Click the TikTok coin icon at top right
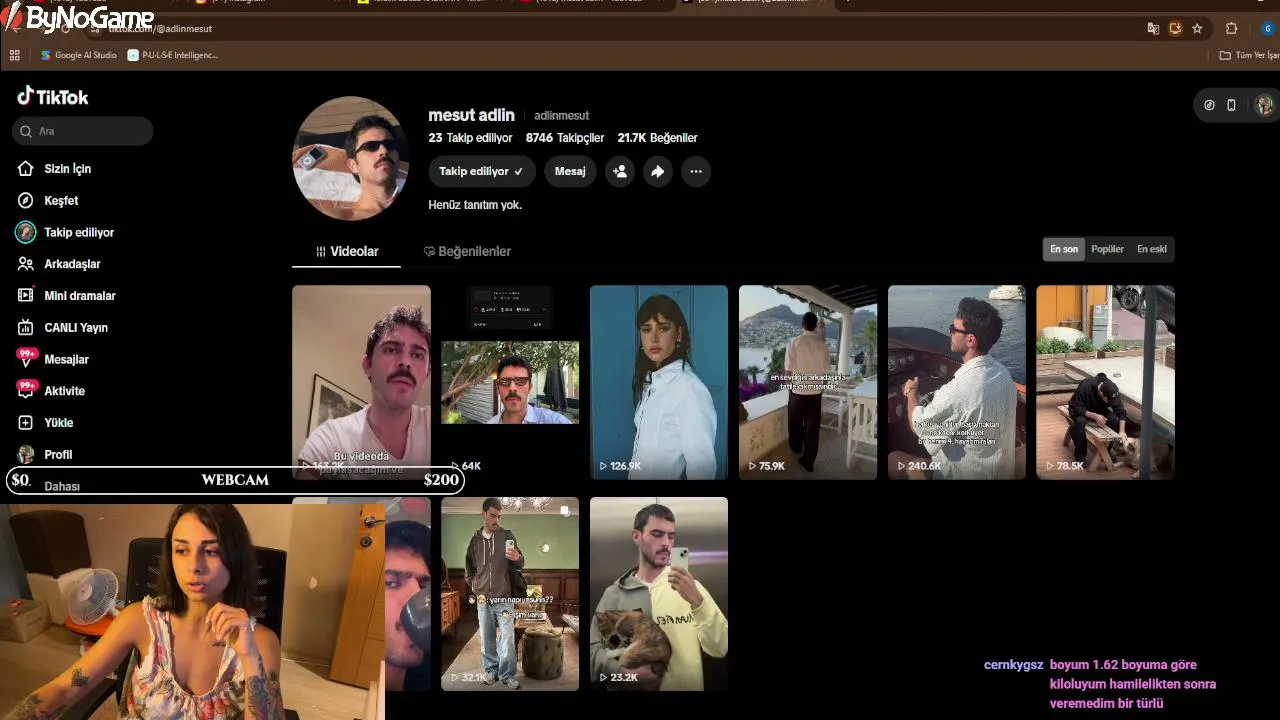This screenshot has height=720, width=1280. [x=1209, y=105]
